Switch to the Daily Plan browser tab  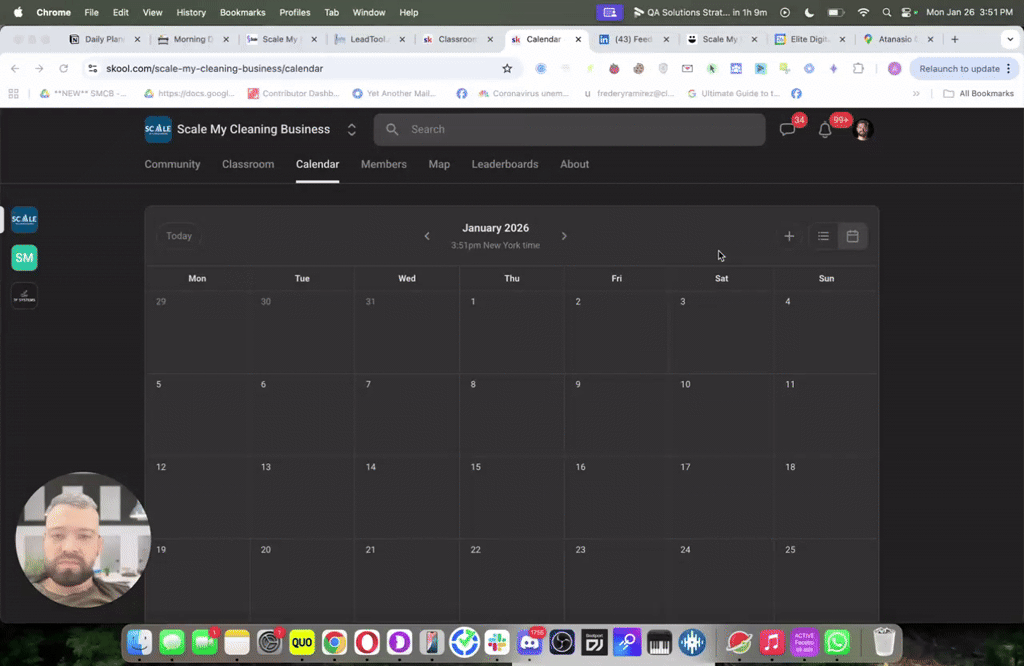(103, 39)
